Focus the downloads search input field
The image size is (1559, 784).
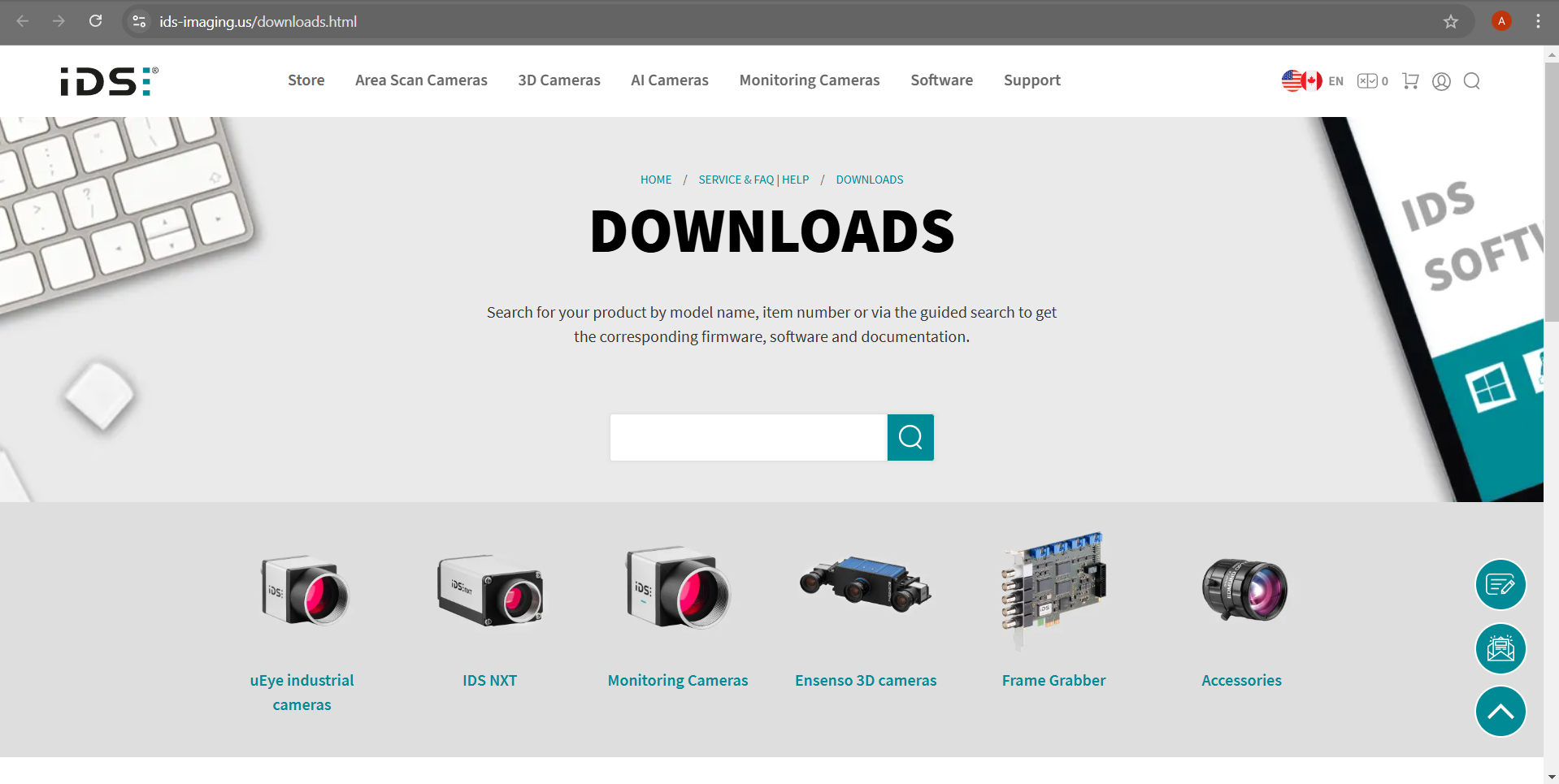click(x=749, y=438)
